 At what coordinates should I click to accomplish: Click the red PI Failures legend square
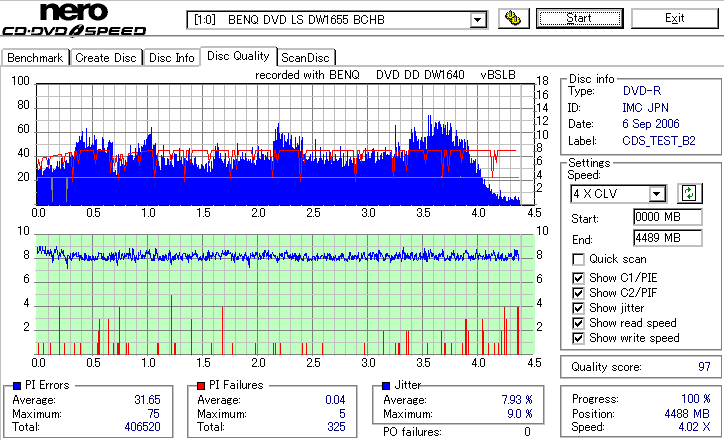(201, 386)
